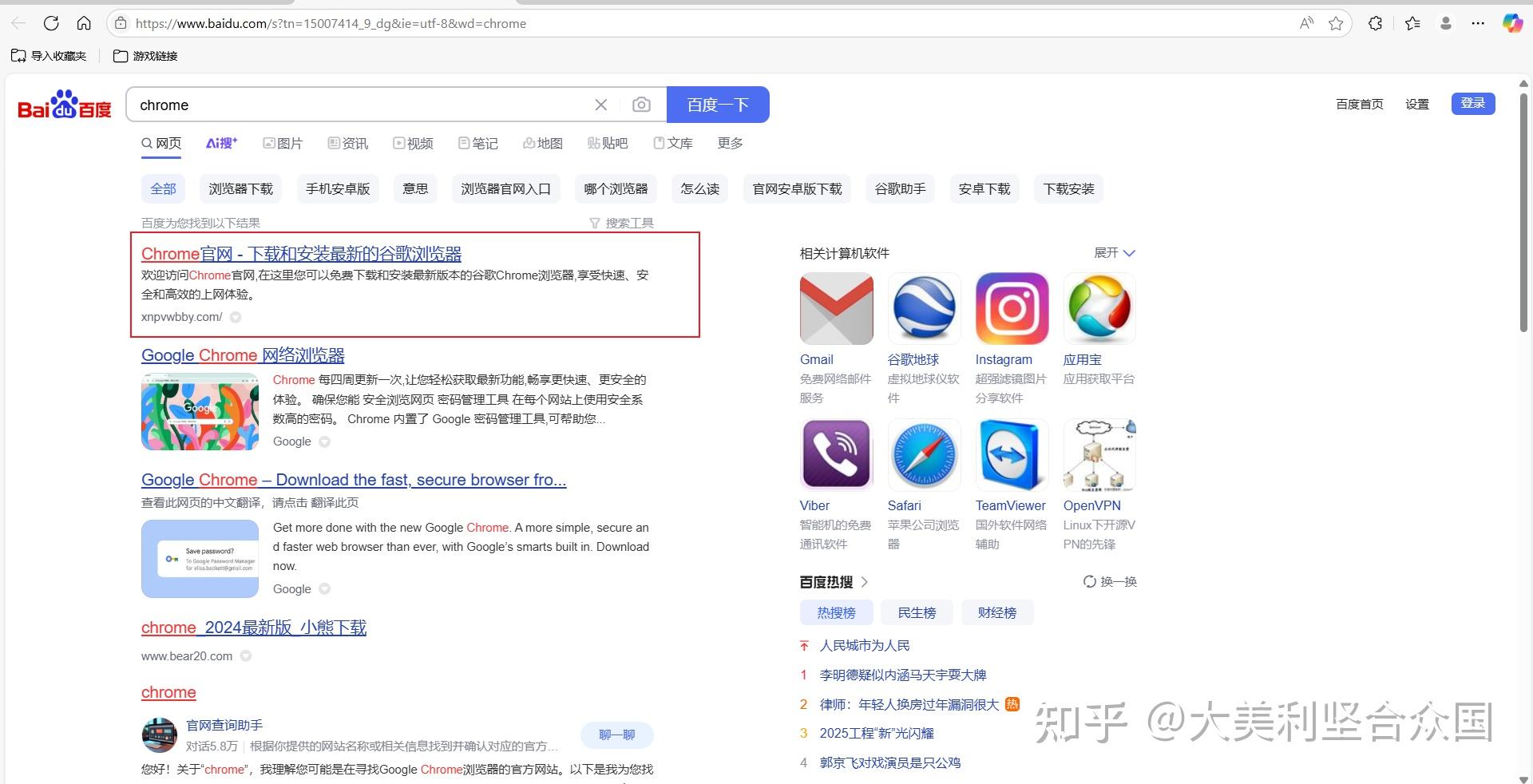This screenshot has width=1533, height=784.
Task: Switch to the 图片 tab
Action: pyautogui.click(x=283, y=143)
